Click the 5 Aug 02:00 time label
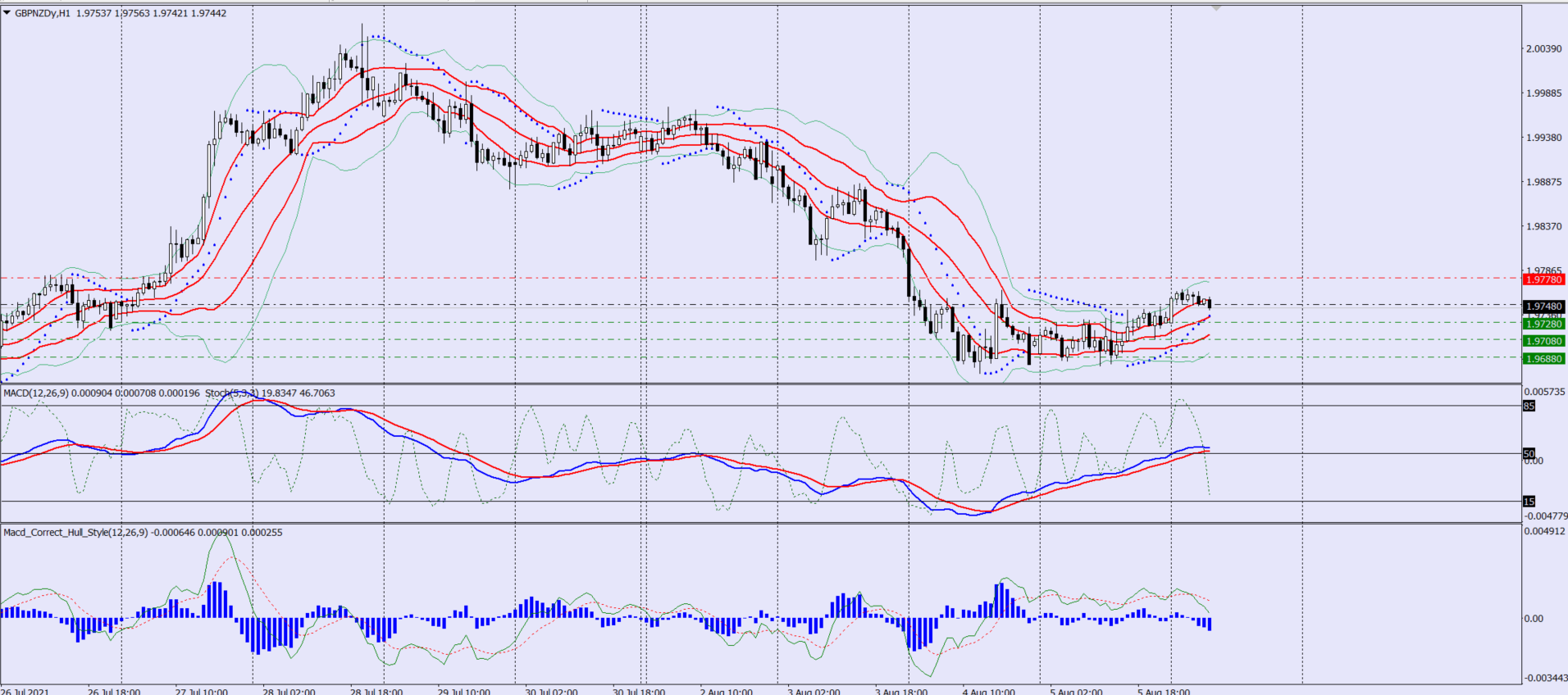 pyautogui.click(x=1076, y=691)
